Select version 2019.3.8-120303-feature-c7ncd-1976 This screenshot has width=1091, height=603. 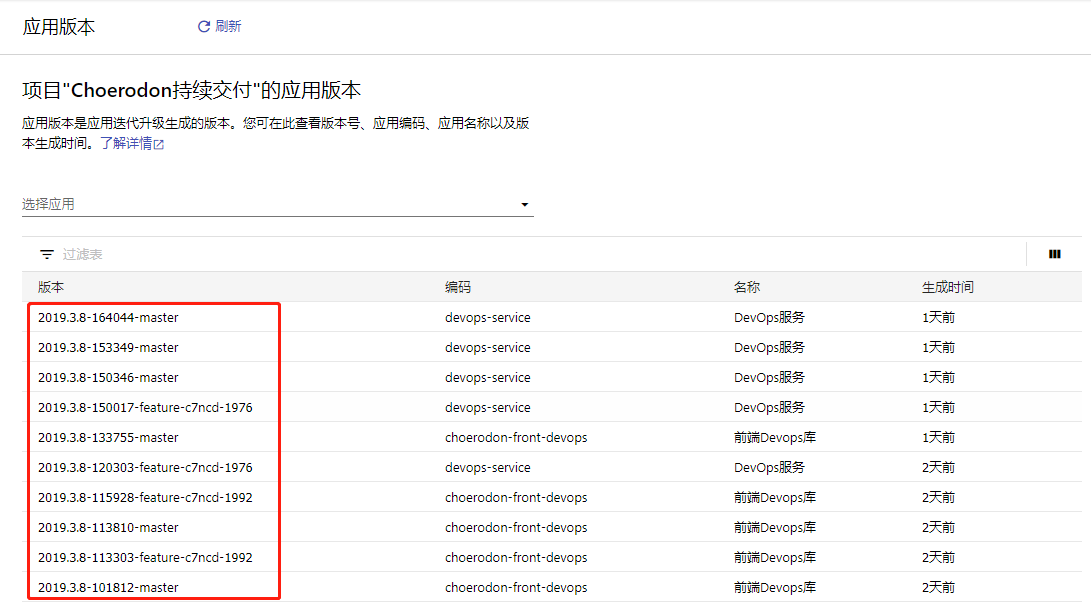click(145, 467)
